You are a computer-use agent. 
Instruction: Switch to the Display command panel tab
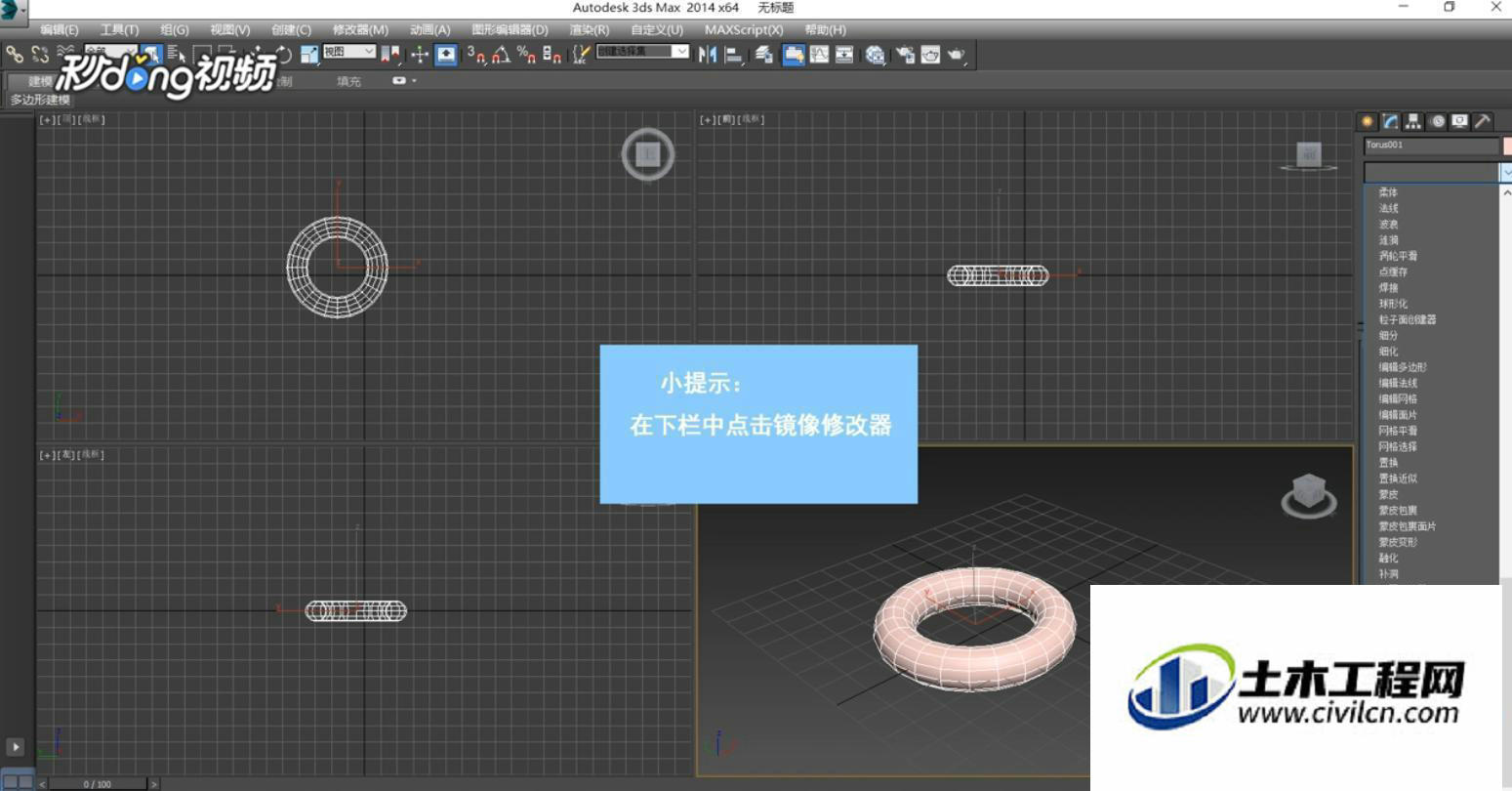[1459, 121]
